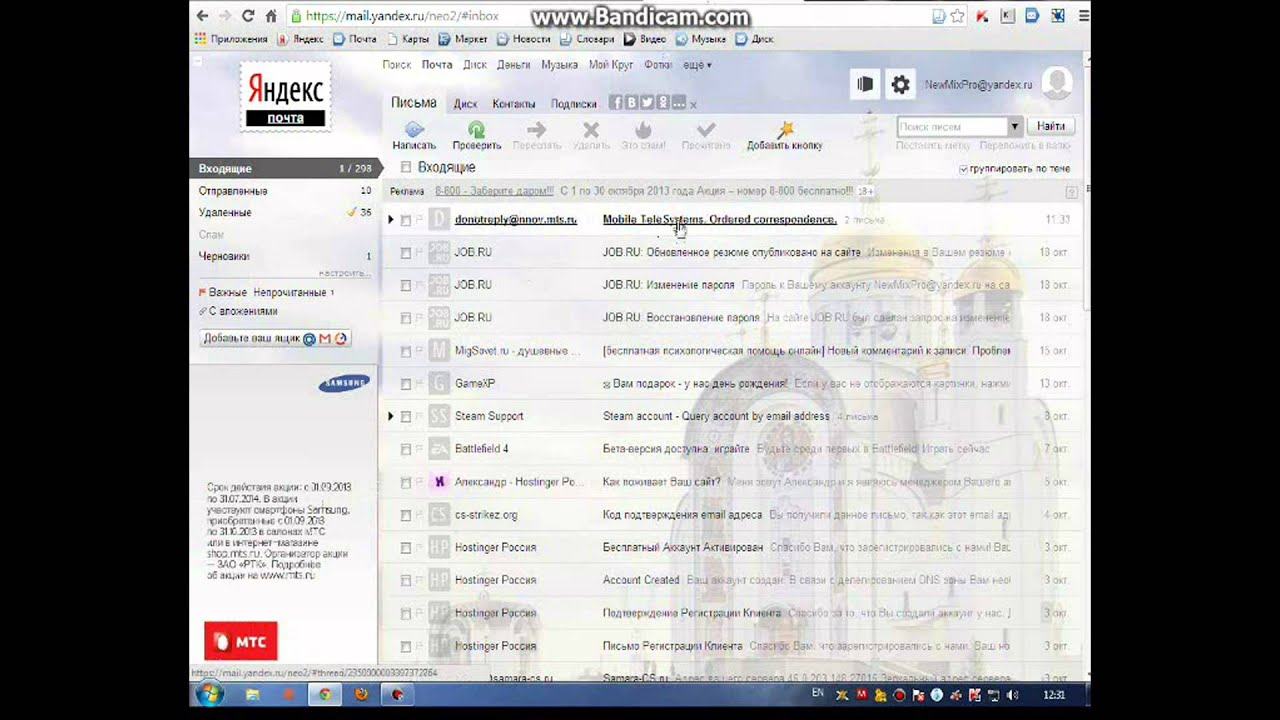Toggle группировать по теме checkbox

963,169
